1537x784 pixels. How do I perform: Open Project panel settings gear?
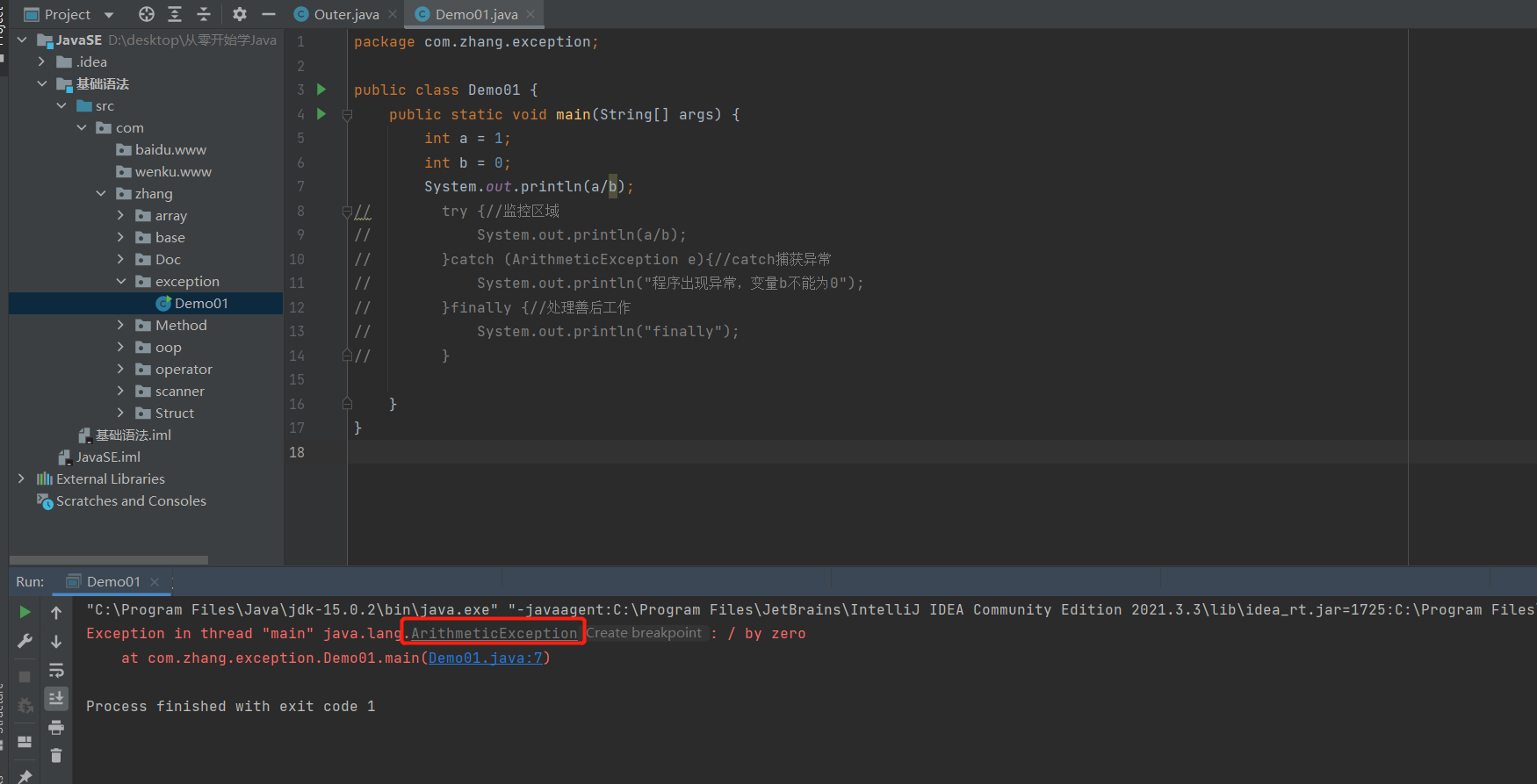pyautogui.click(x=240, y=14)
